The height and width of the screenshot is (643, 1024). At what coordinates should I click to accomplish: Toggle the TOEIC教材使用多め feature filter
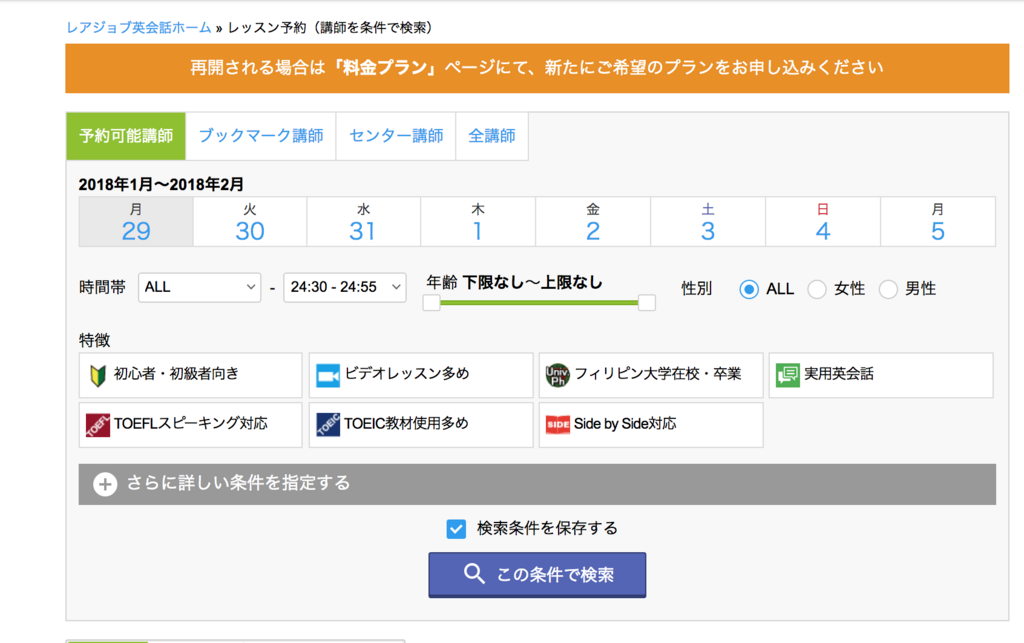421,425
